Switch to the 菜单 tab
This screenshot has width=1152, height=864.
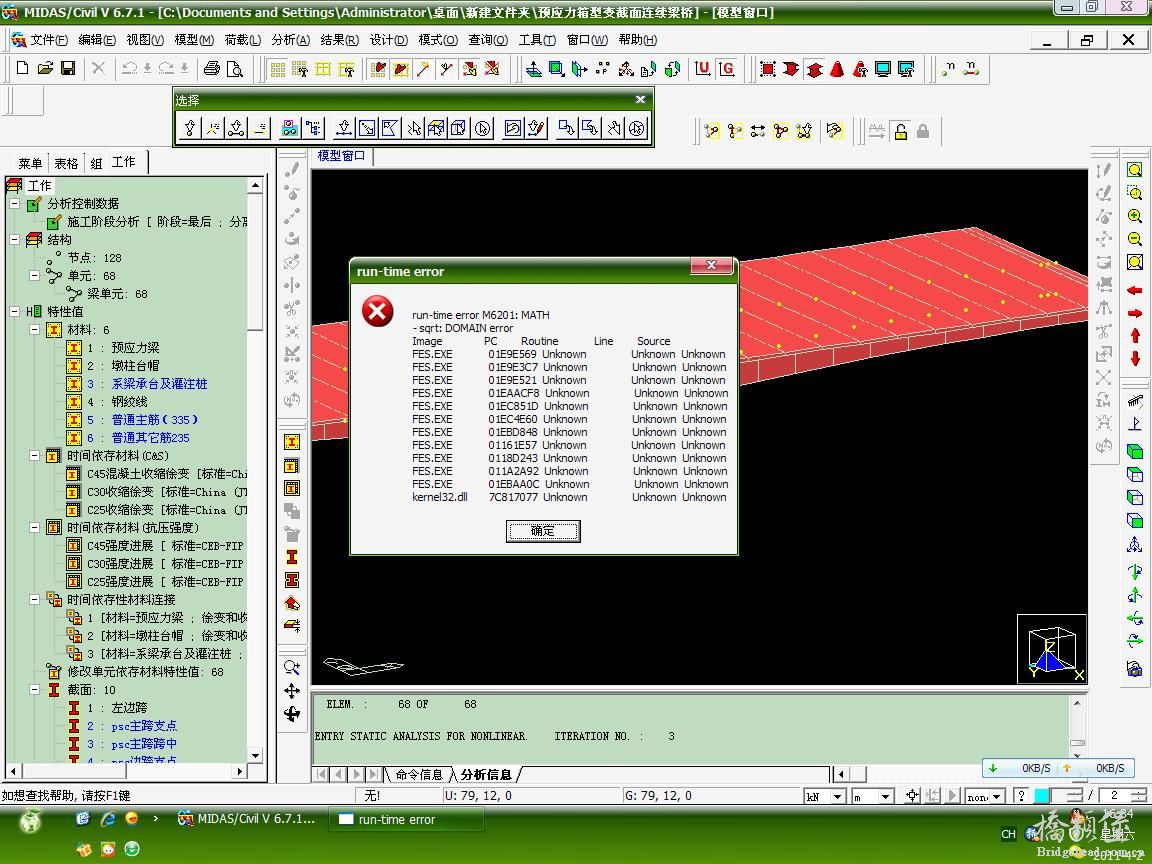click(30, 163)
